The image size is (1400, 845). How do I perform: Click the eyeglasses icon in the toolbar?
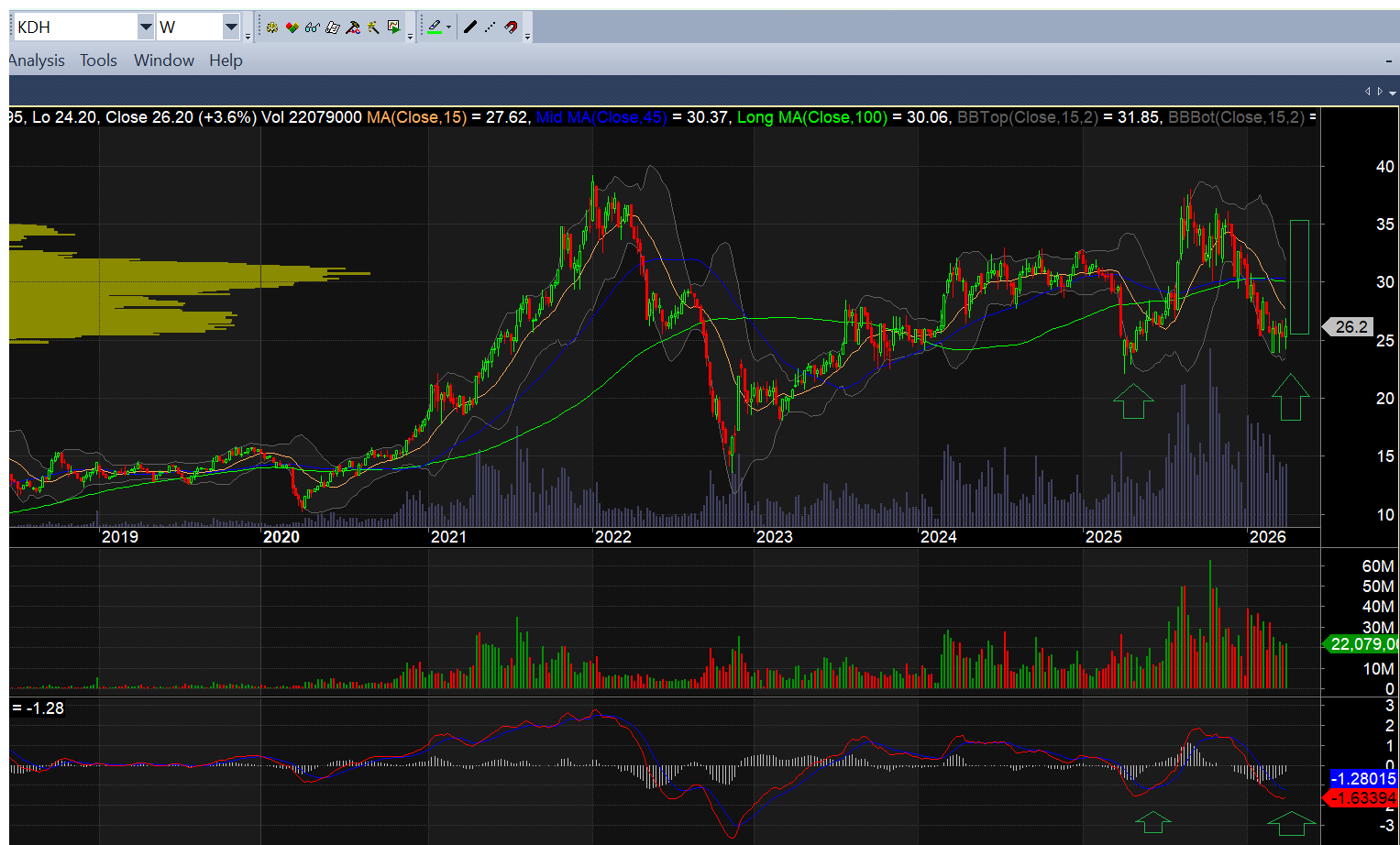coord(313,27)
